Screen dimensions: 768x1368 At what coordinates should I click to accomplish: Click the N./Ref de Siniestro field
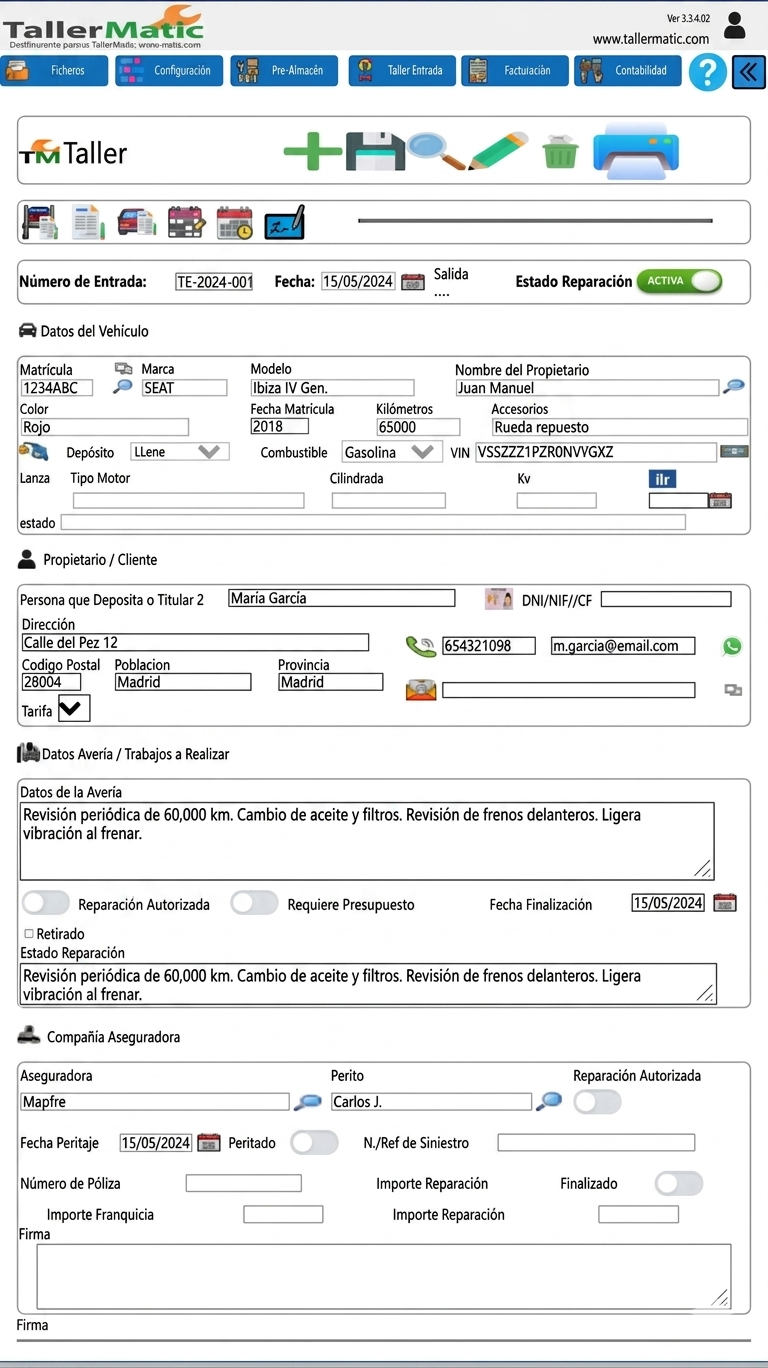tap(596, 1143)
